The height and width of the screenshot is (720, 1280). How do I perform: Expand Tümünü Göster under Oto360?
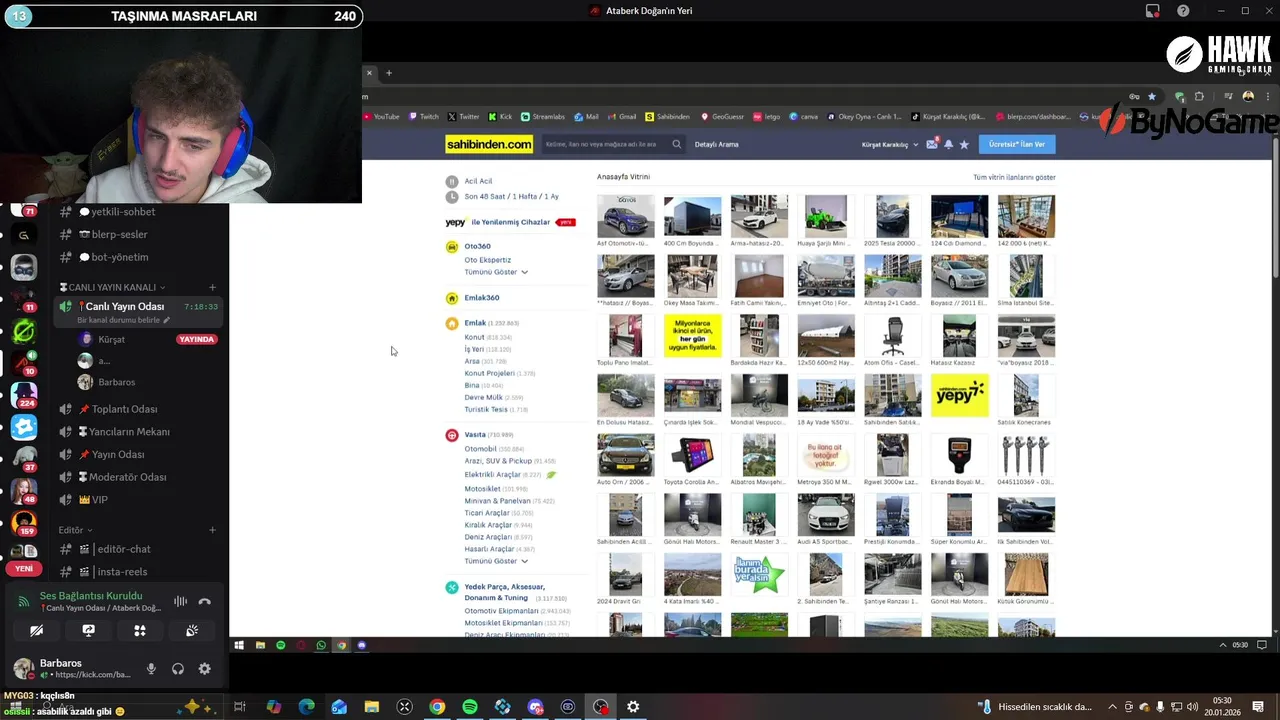click(496, 272)
